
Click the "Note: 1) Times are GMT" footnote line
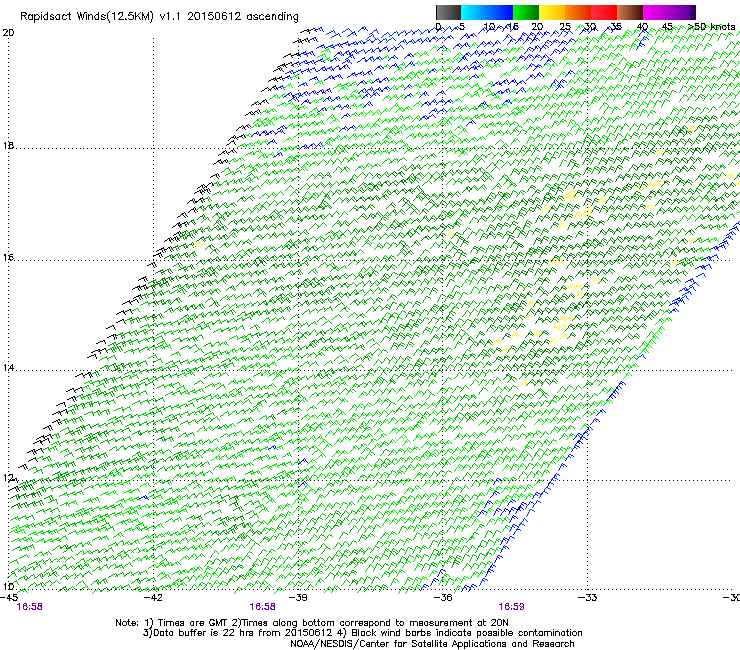tap(312, 623)
